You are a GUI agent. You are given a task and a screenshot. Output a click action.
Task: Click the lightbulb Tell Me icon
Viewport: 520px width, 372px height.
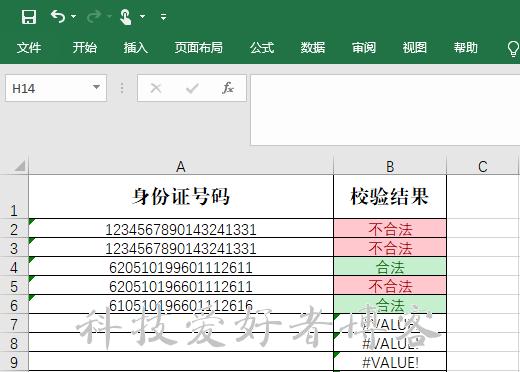[513, 49]
